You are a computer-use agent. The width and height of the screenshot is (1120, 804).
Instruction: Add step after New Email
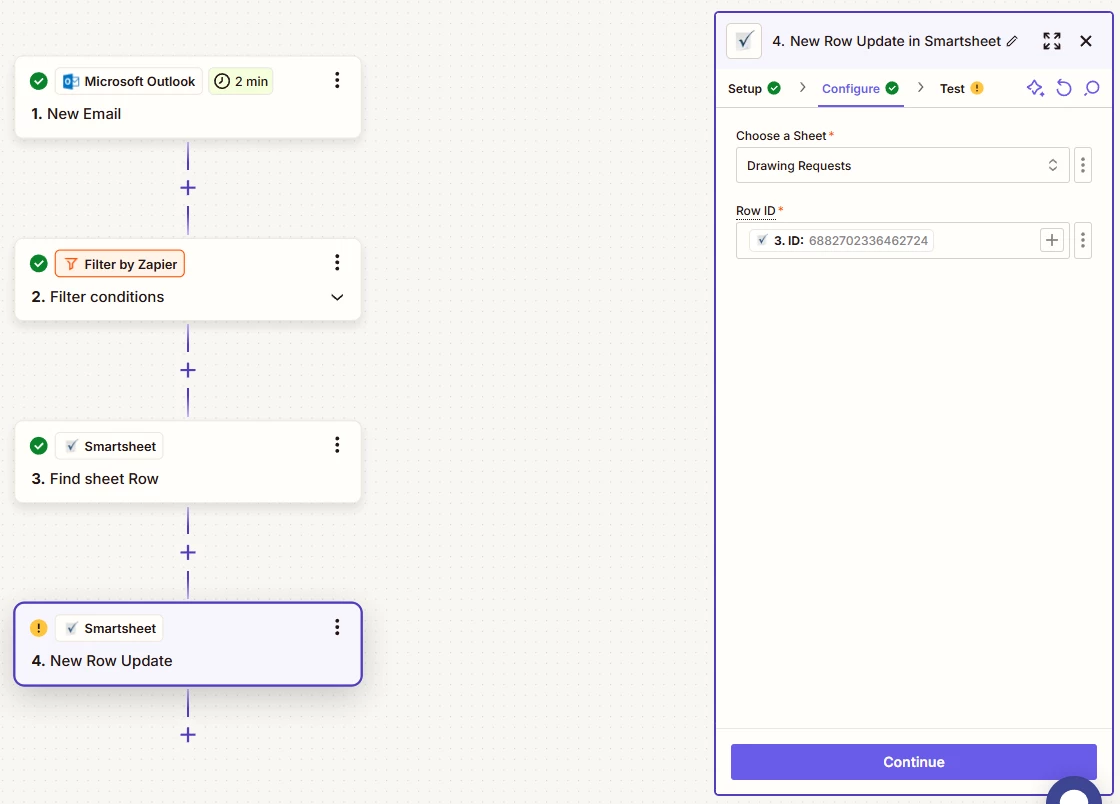click(188, 188)
